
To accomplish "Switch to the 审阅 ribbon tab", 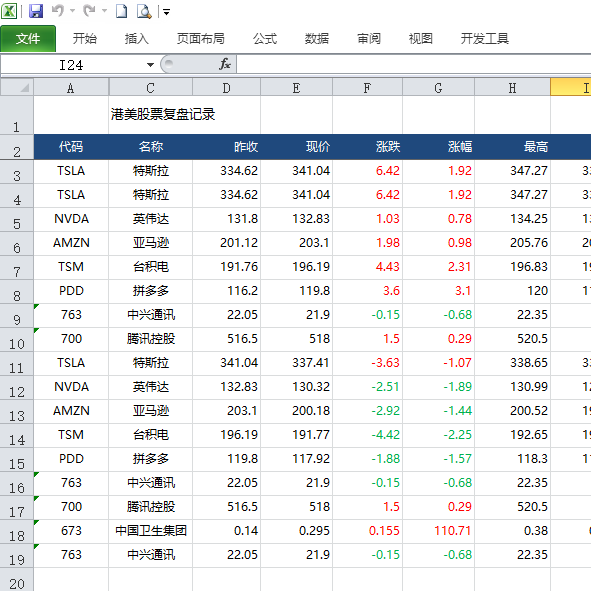I will pyautogui.click(x=369, y=38).
